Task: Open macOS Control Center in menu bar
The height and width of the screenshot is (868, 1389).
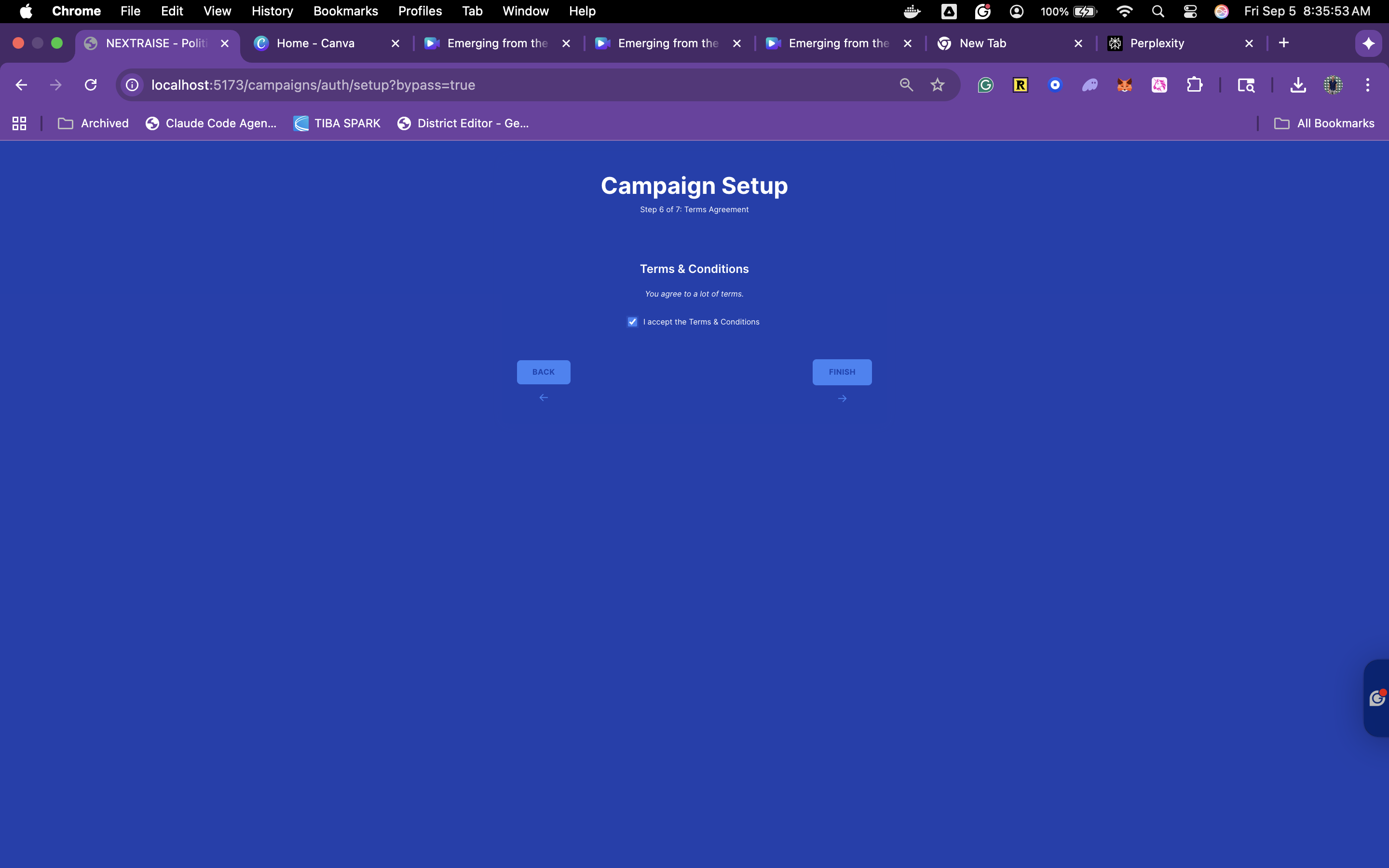Action: tap(1190, 11)
